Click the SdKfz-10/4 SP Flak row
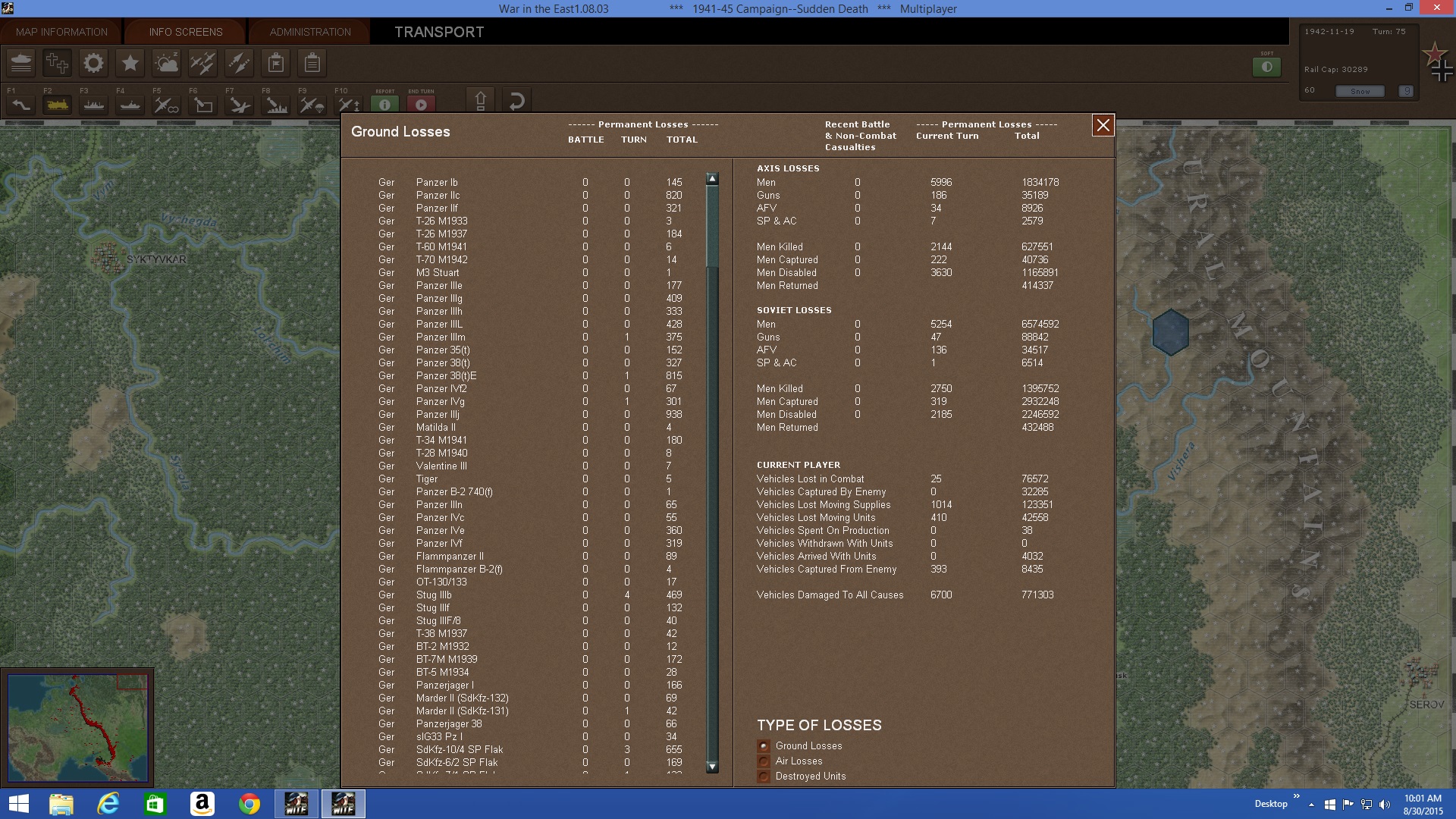1456x819 pixels. pyautogui.click(x=531, y=749)
